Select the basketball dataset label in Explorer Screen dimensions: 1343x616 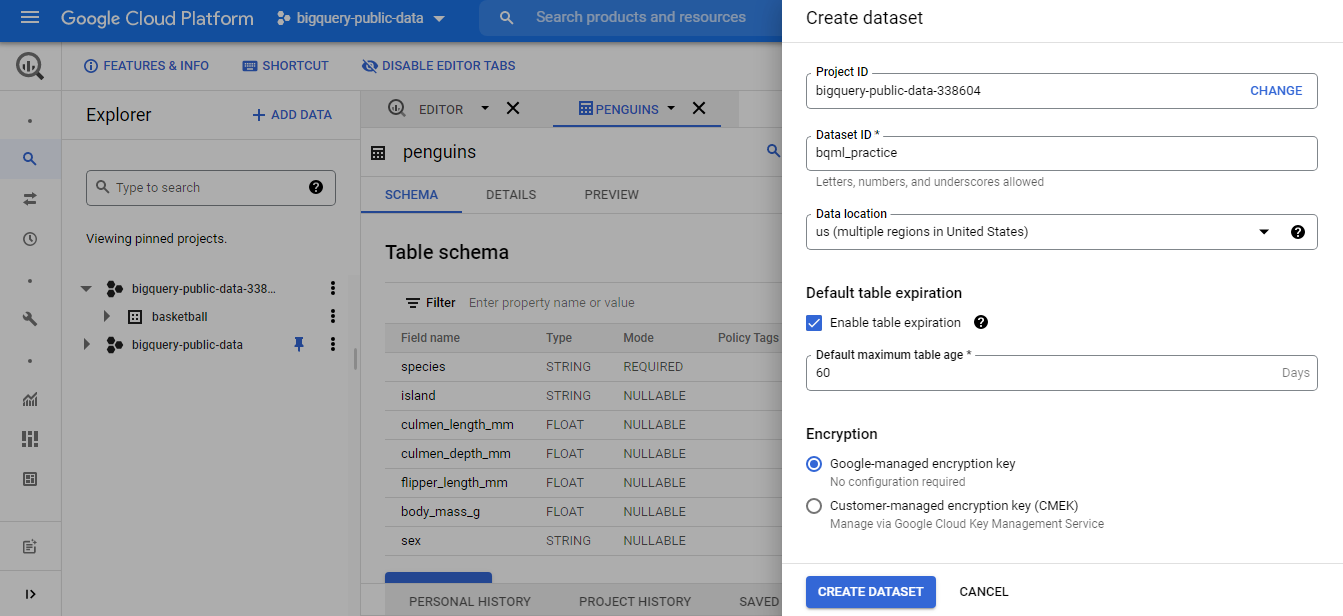pos(180,317)
